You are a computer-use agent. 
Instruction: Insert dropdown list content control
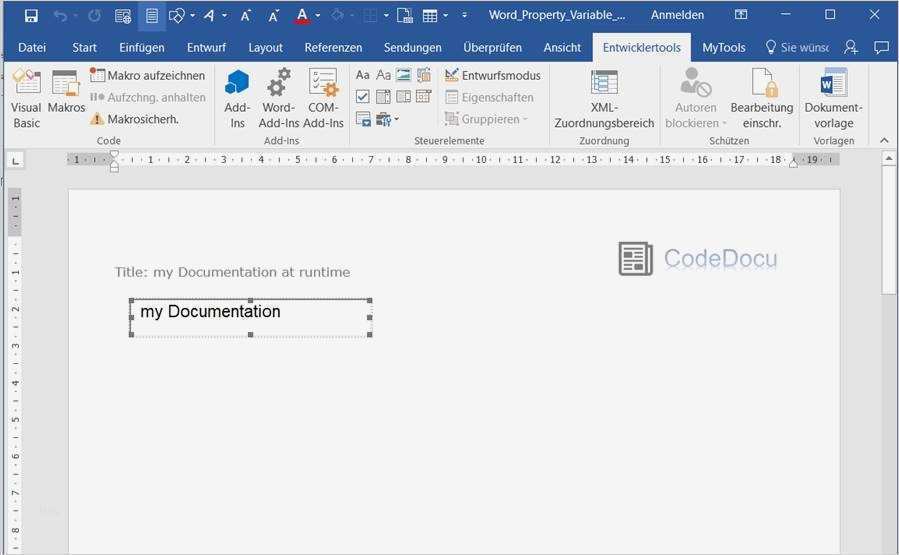tap(404, 96)
